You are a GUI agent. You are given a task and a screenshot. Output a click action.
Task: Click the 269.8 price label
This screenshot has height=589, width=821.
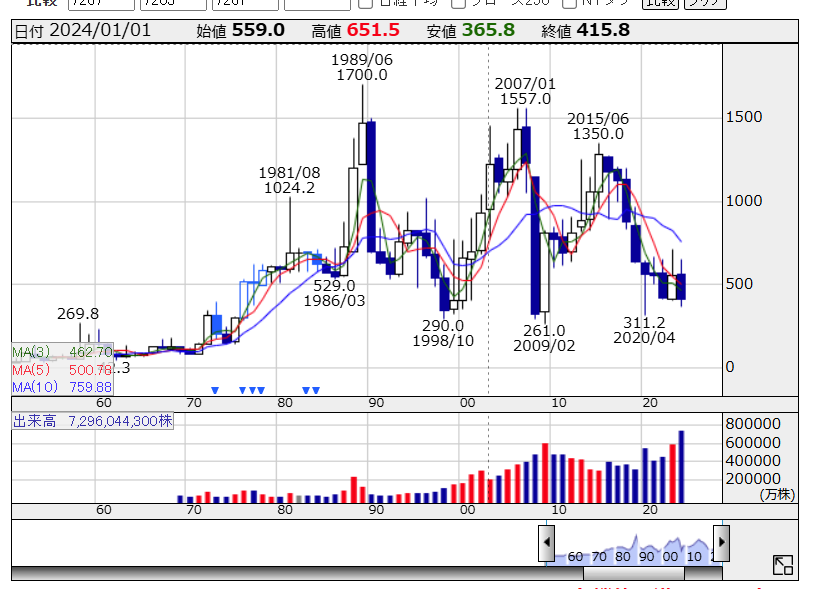coord(78,314)
